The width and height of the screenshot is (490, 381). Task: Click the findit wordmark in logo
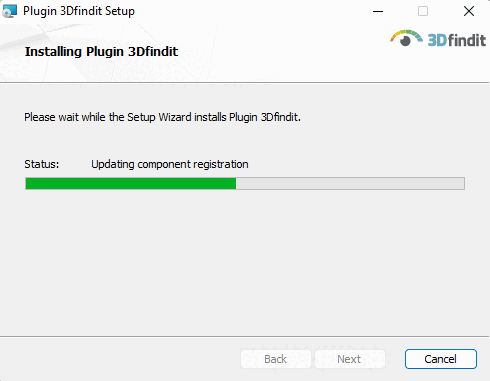coord(467,40)
